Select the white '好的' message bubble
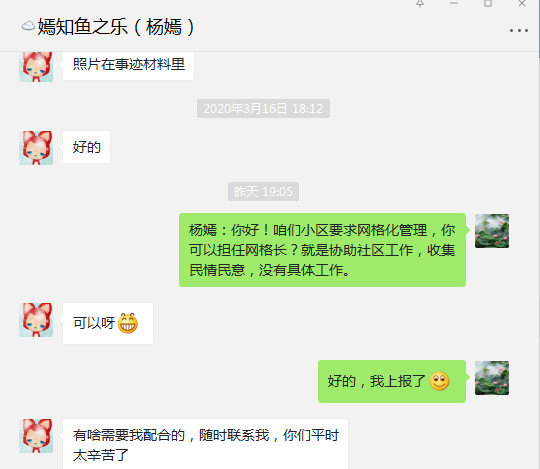This screenshot has width=540, height=469. 86,147
